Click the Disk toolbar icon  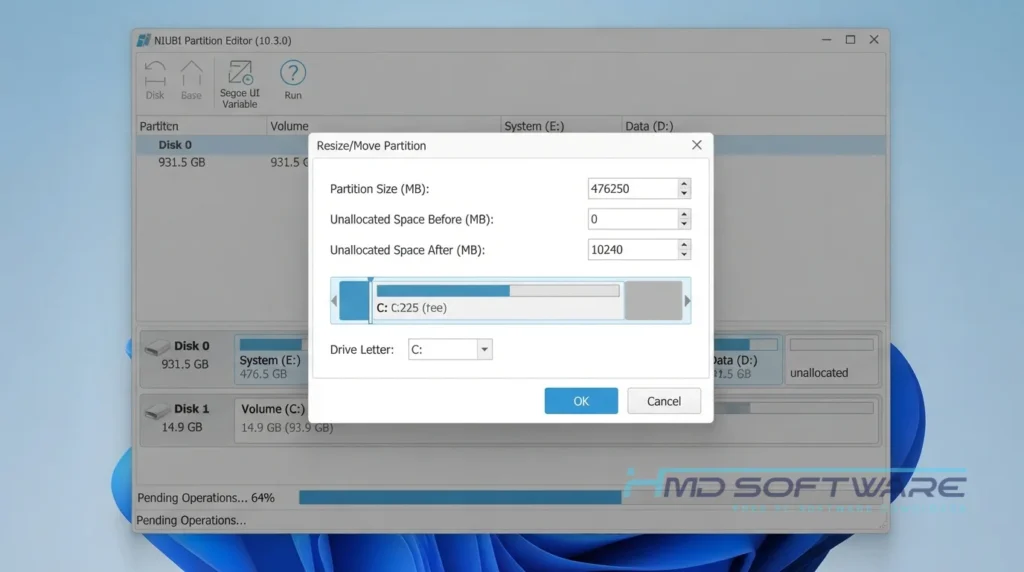coord(155,80)
